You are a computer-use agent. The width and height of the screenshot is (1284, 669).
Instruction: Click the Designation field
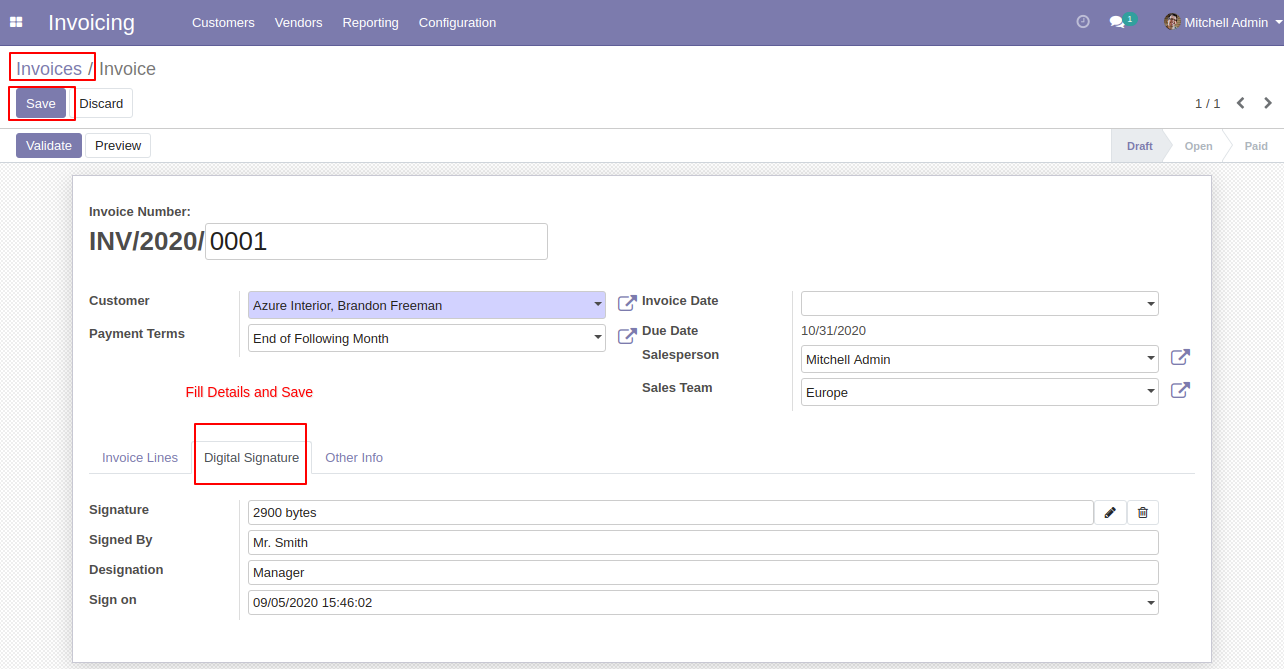coord(703,572)
